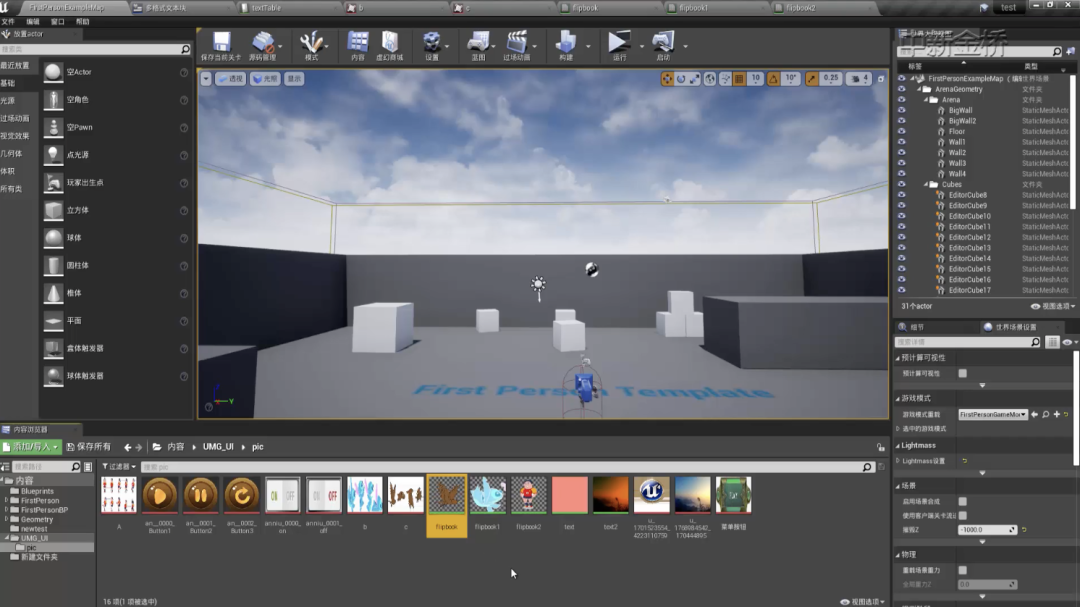Open the FirstPersonGameMode override dropdown
Image resolution: width=1080 pixels, height=607 pixels.
click(x=993, y=415)
